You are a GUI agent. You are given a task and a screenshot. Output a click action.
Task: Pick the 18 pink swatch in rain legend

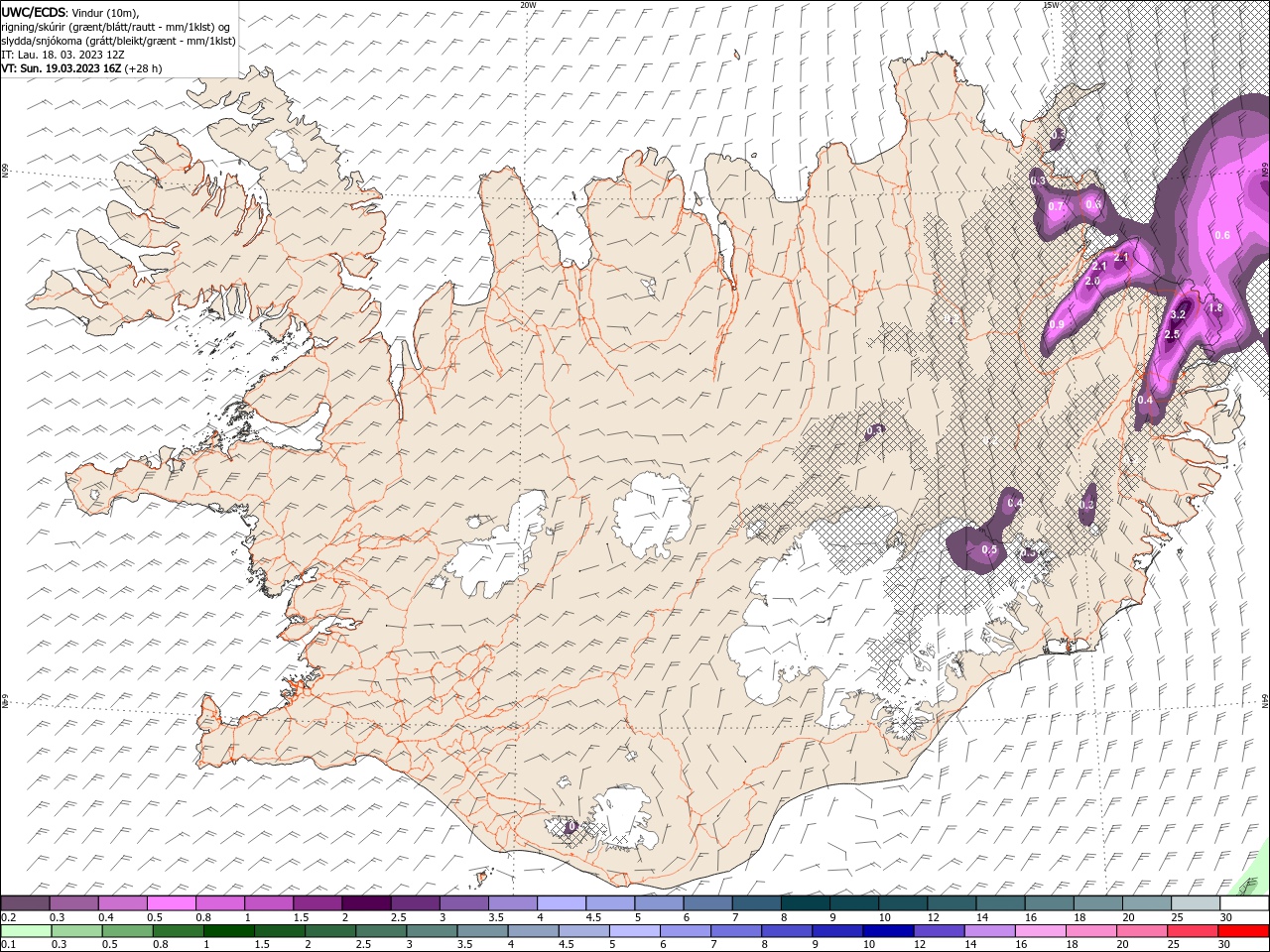pos(1091,931)
